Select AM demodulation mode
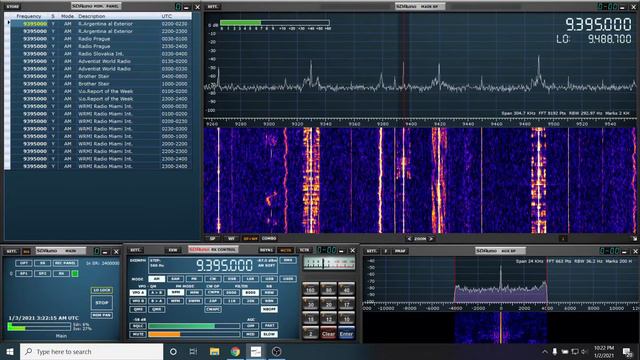The height and width of the screenshot is (360, 640). coord(156,279)
